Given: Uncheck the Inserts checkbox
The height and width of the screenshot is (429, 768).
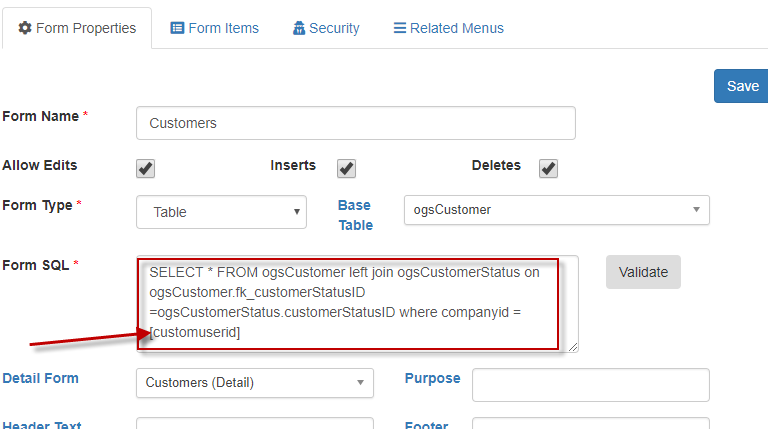Looking at the screenshot, I should (347, 168).
